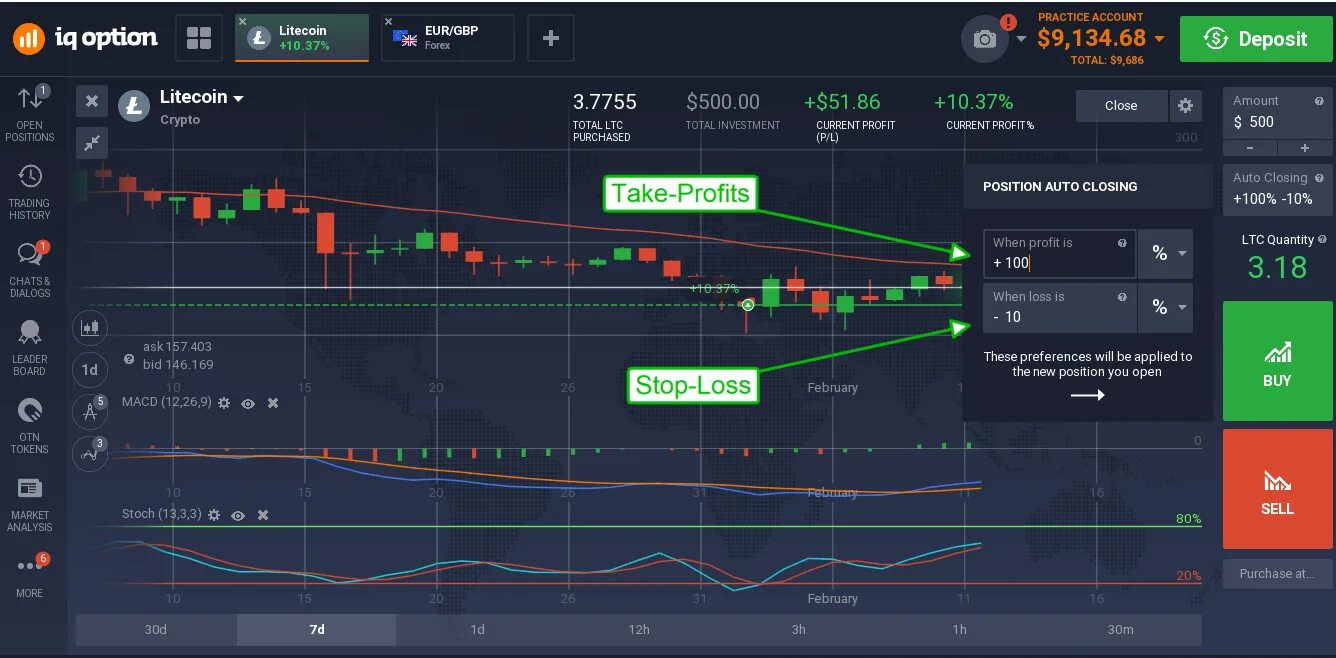Click the Litecoin coin icon beside title
Viewport: 1336px width, 658px height.
tap(134, 105)
